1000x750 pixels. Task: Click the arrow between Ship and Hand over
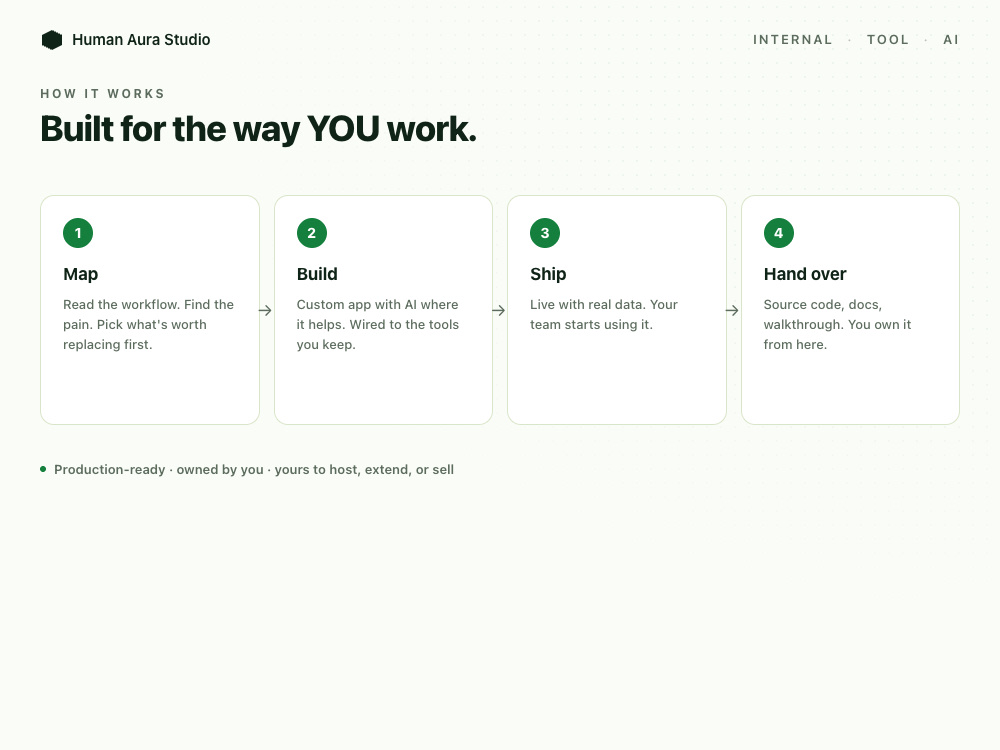[732, 311]
